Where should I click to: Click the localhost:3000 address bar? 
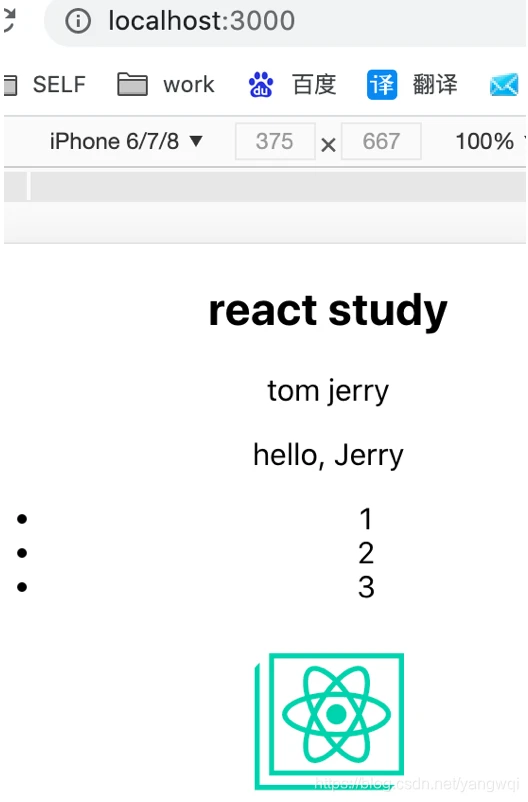(x=287, y=21)
